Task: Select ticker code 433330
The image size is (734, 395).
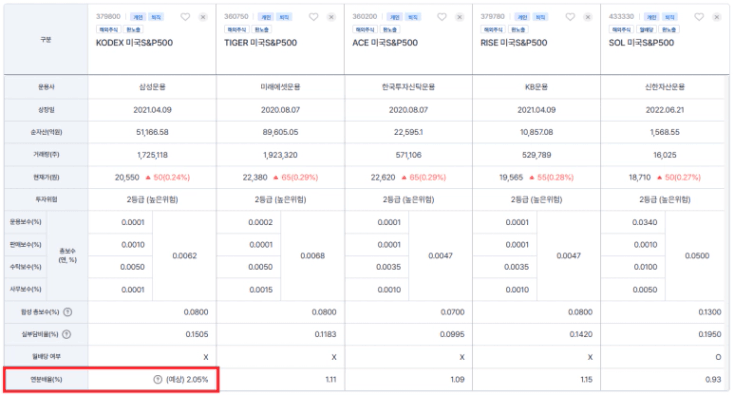Action: [x=621, y=16]
